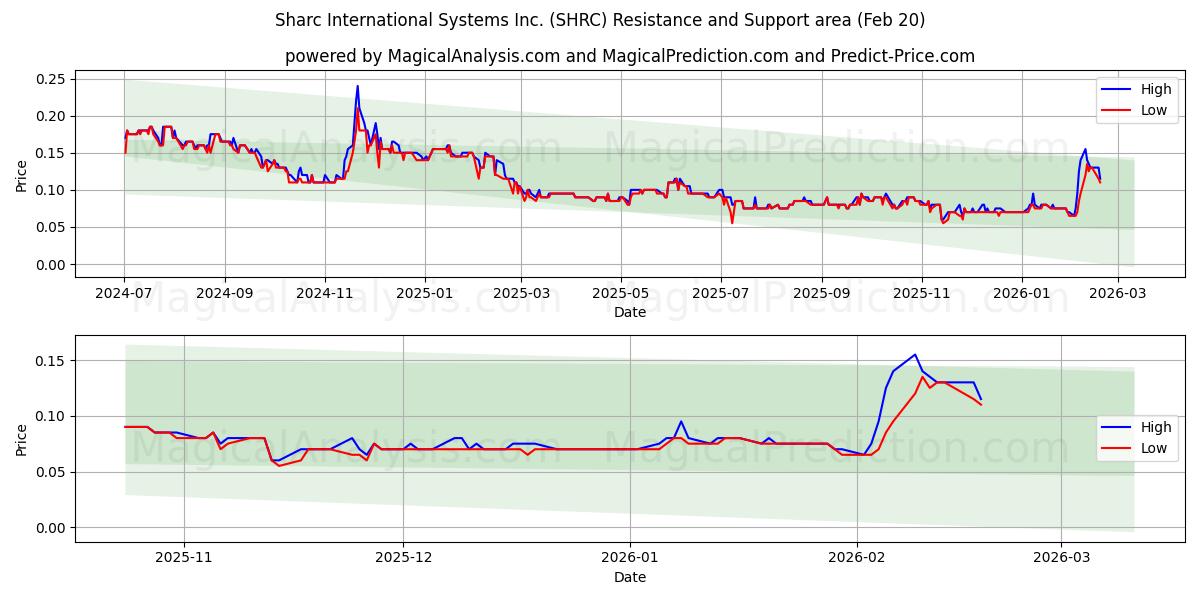Click the '2025-09' tick label
This screenshot has width=1200, height=600.
[822, 294]
